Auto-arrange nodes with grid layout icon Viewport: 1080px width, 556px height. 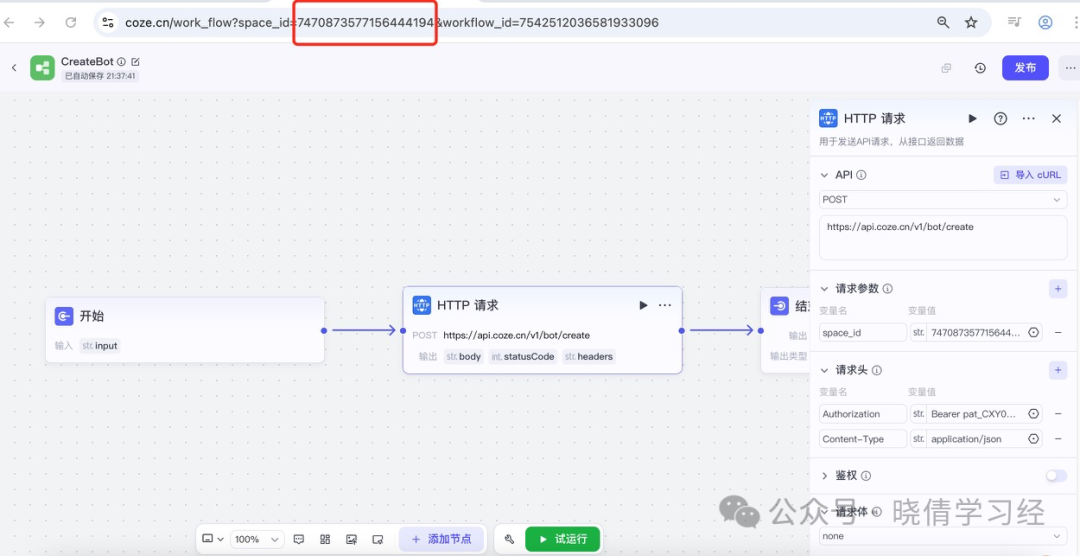(325, 539)
